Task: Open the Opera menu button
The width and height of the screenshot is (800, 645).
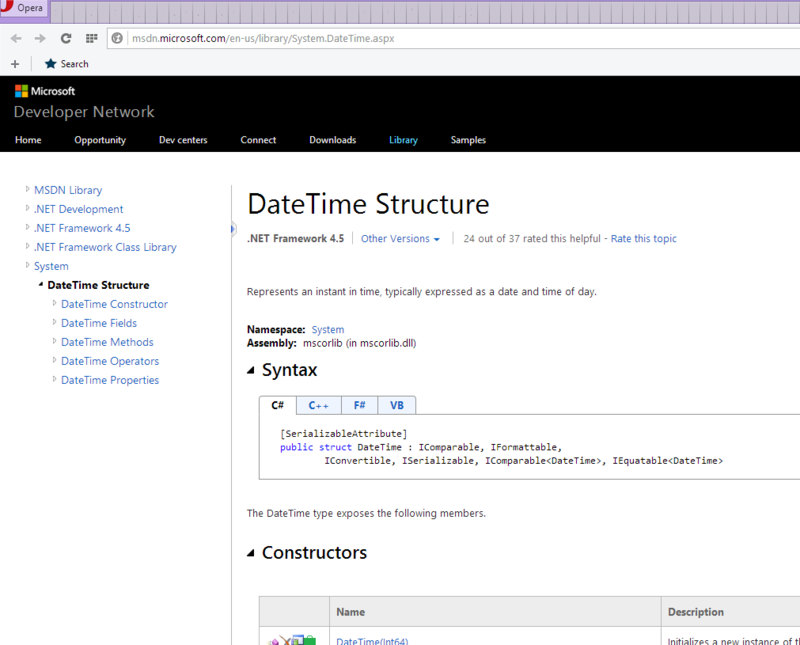Action: coord(23,8)
